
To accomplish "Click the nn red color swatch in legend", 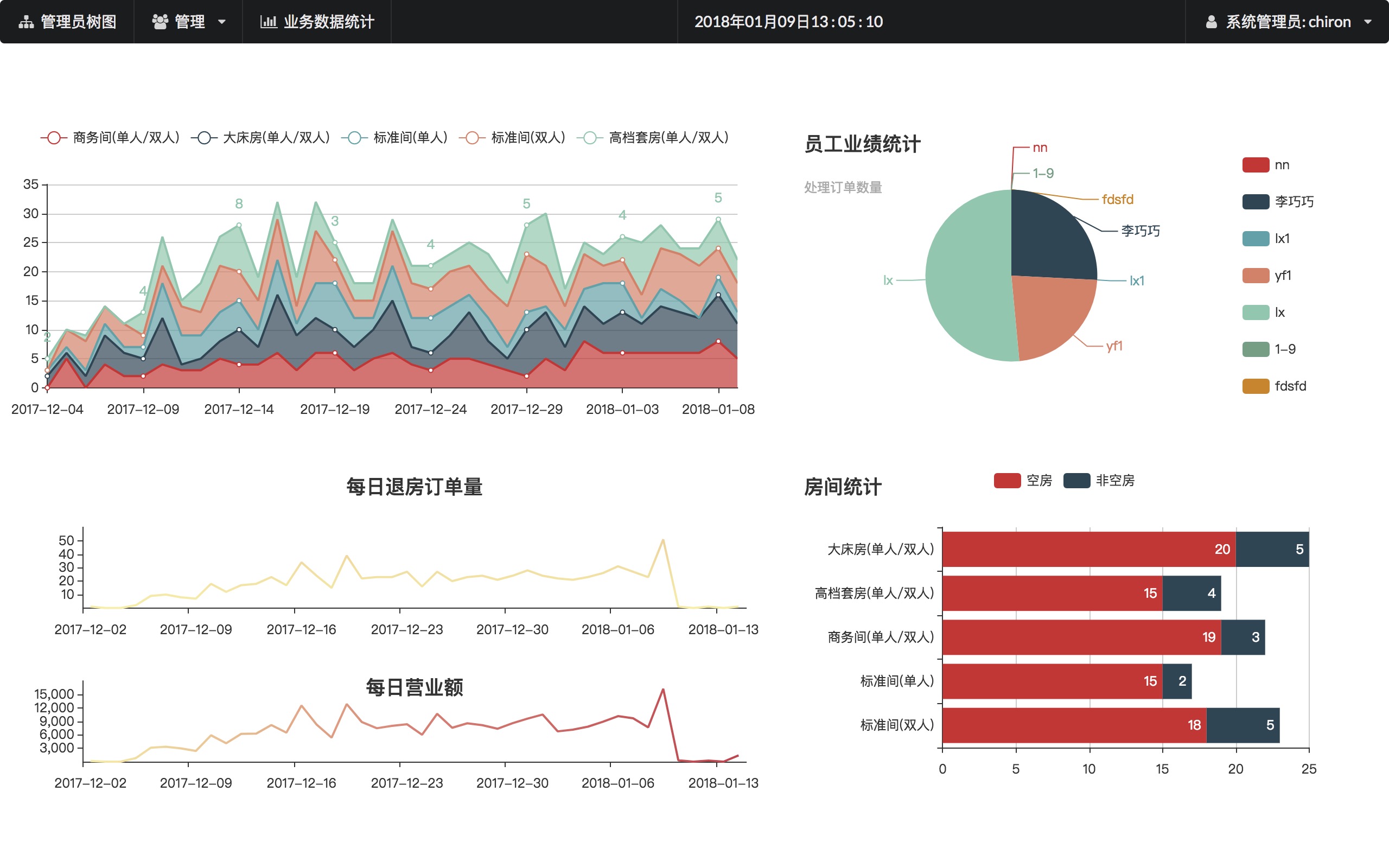I will click(1256, 165).
